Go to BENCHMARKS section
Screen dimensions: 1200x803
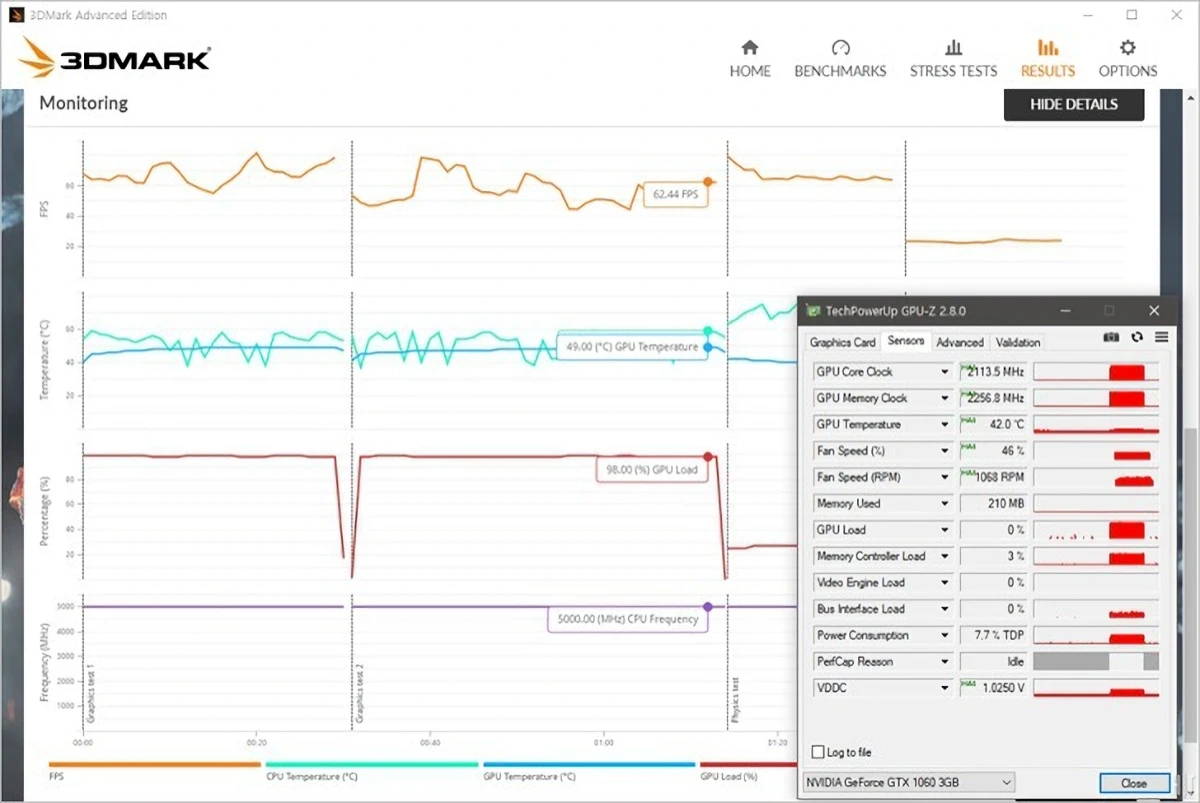(840, 59)
